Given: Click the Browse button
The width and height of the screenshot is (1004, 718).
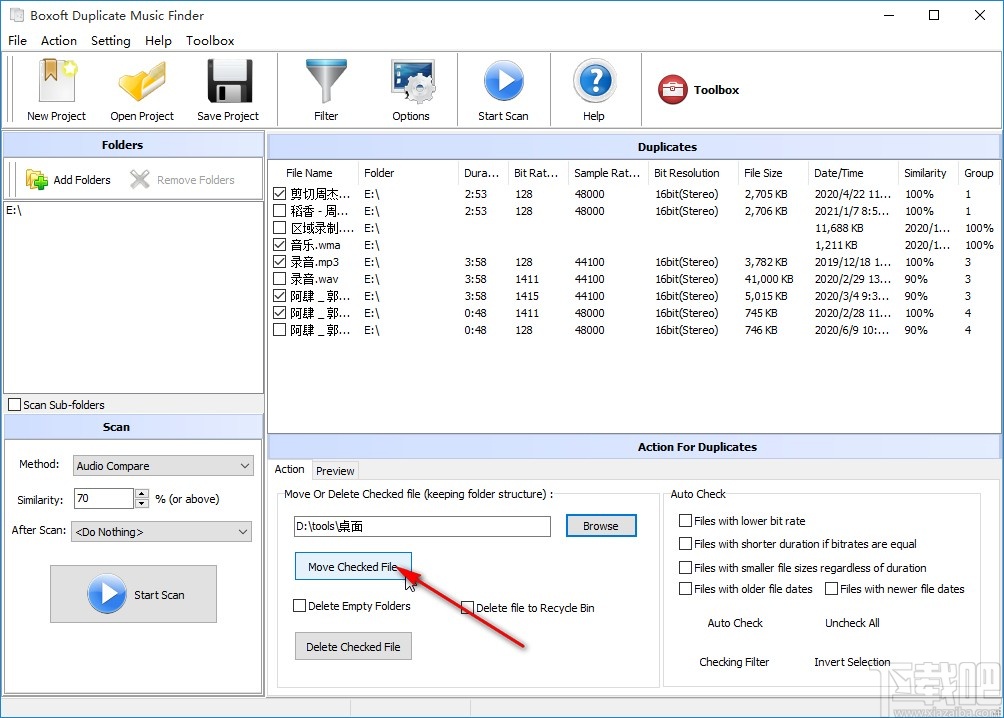Looking at the screenshot, I should pos(601,526).
